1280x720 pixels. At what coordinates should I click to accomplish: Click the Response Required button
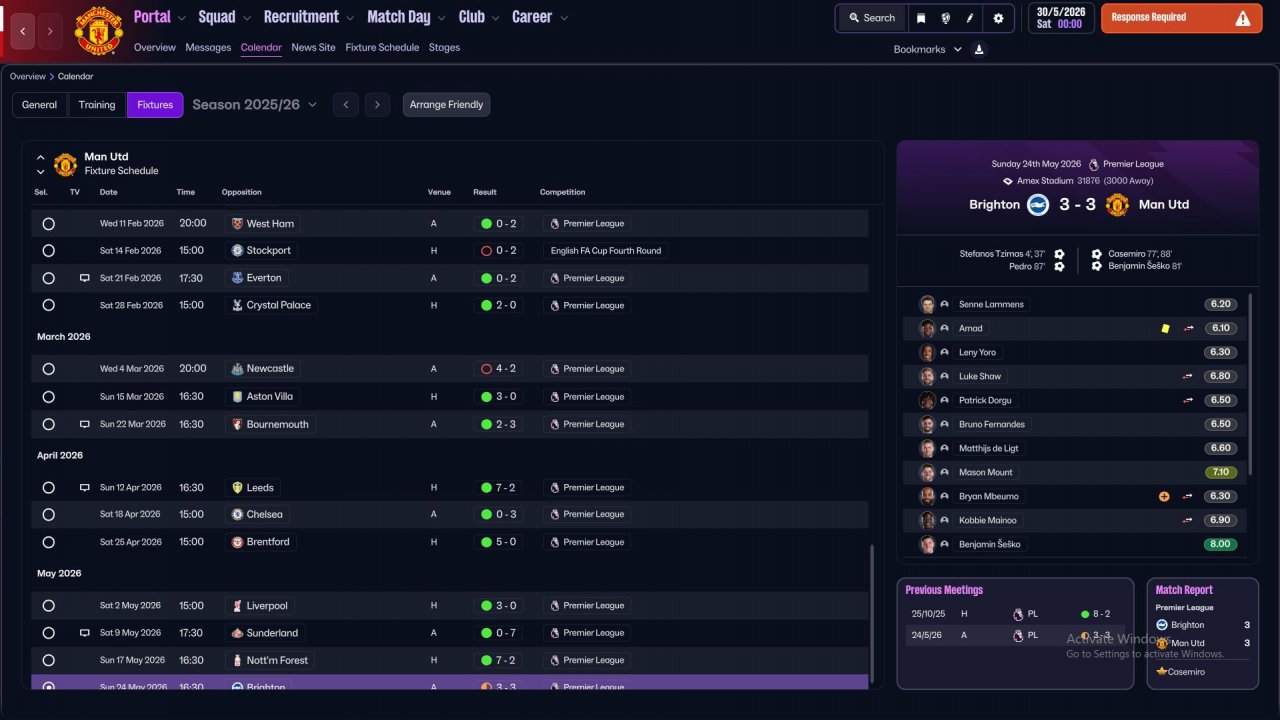point(1181,18)
